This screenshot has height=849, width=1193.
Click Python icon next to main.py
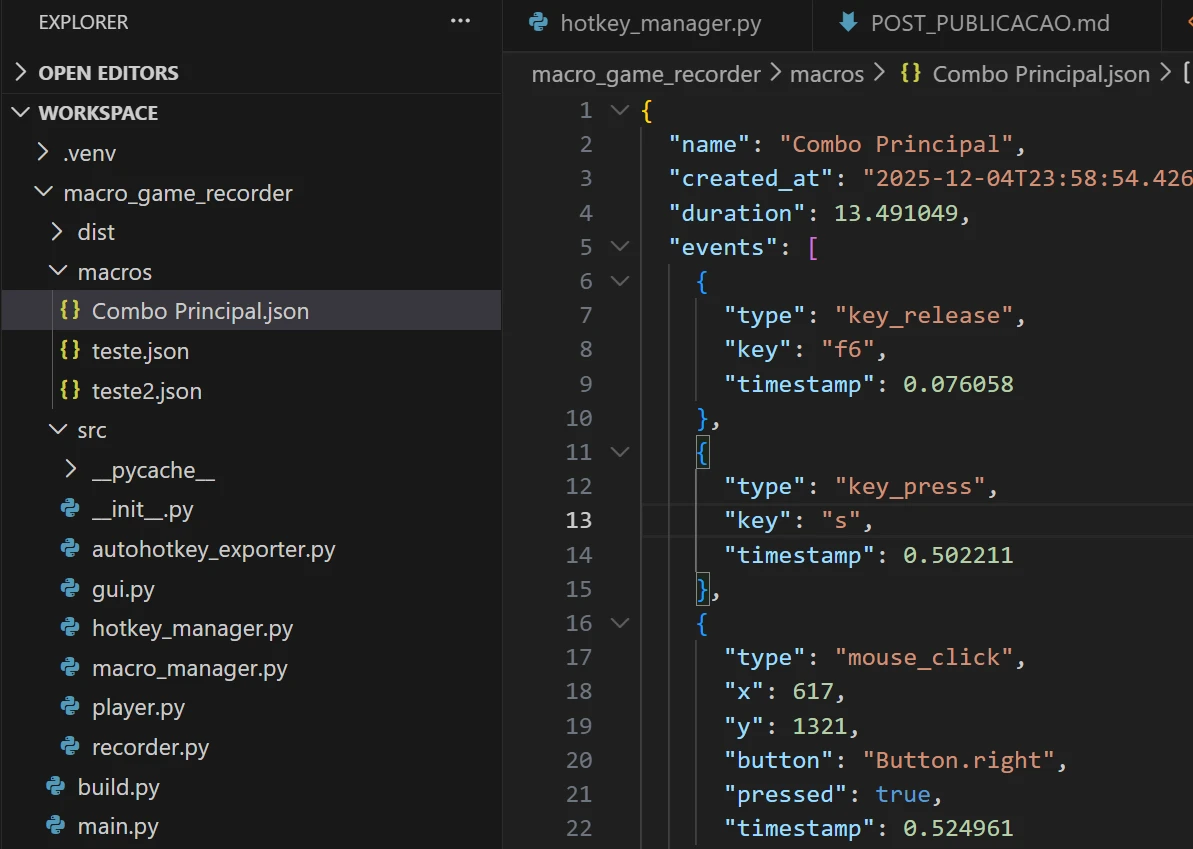click(56, 827)
